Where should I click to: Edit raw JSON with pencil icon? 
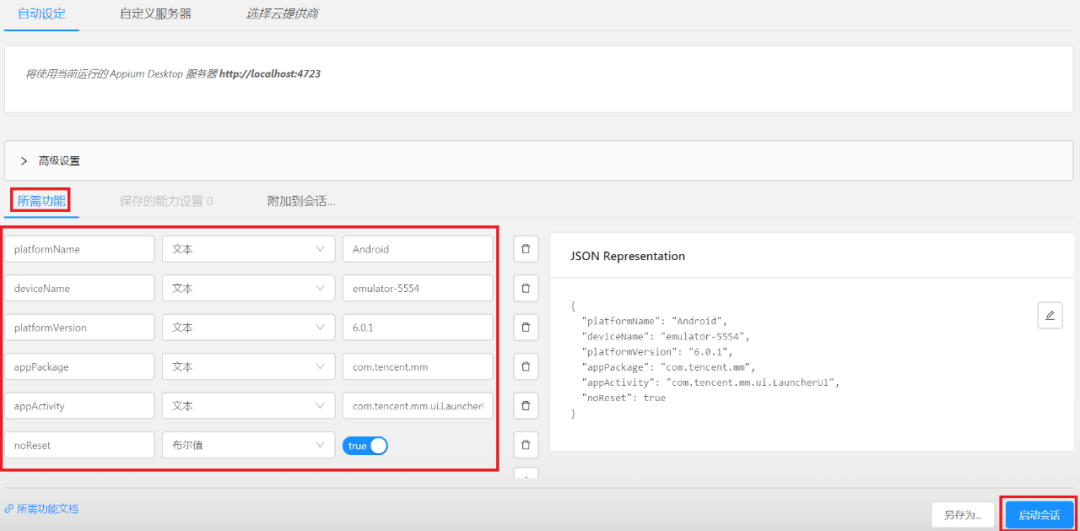(1050, 315)
